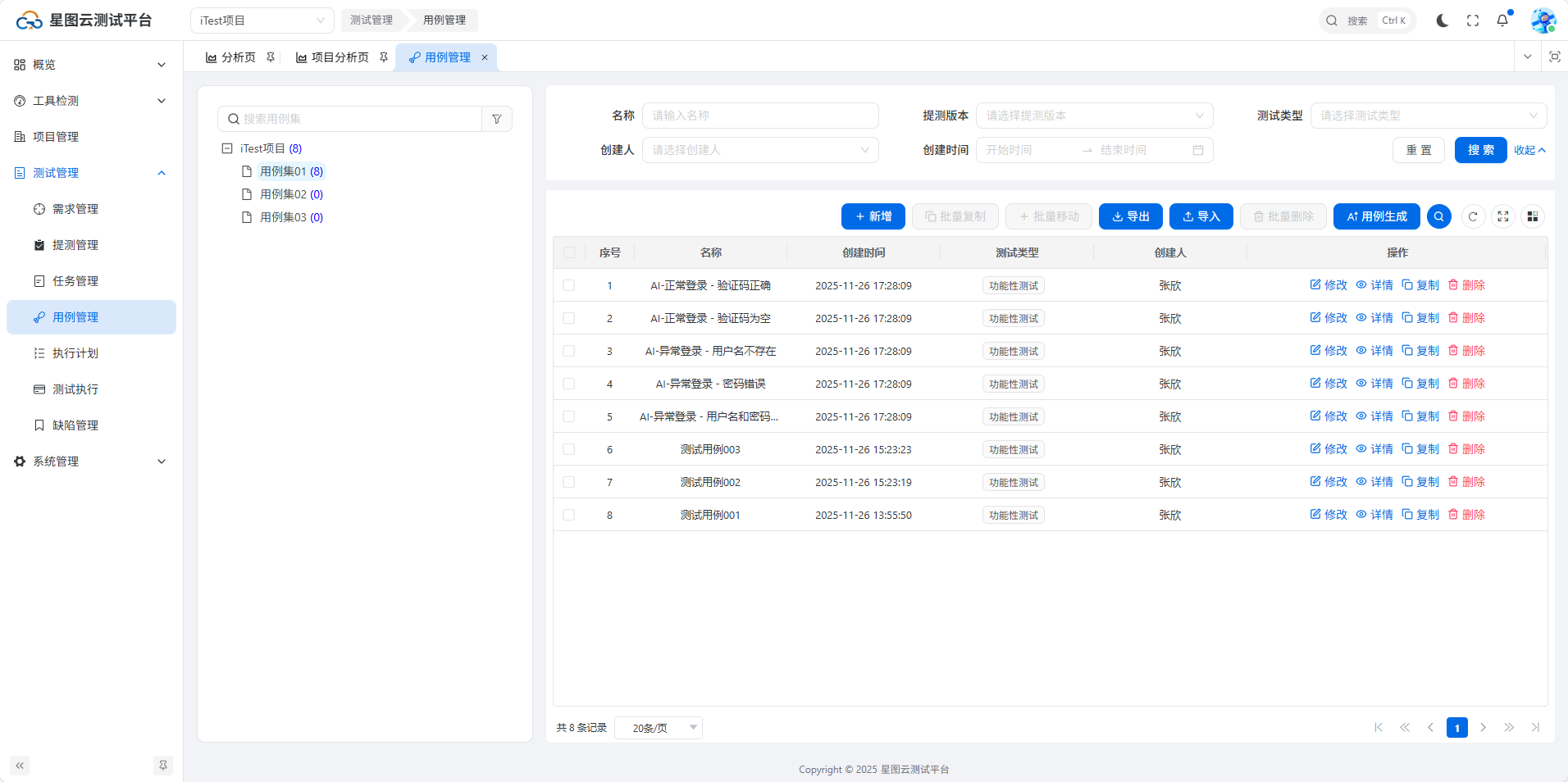This screenshot has height=782, width=1568.
Task: Refresh the test case table
Action: [1473, 216]
